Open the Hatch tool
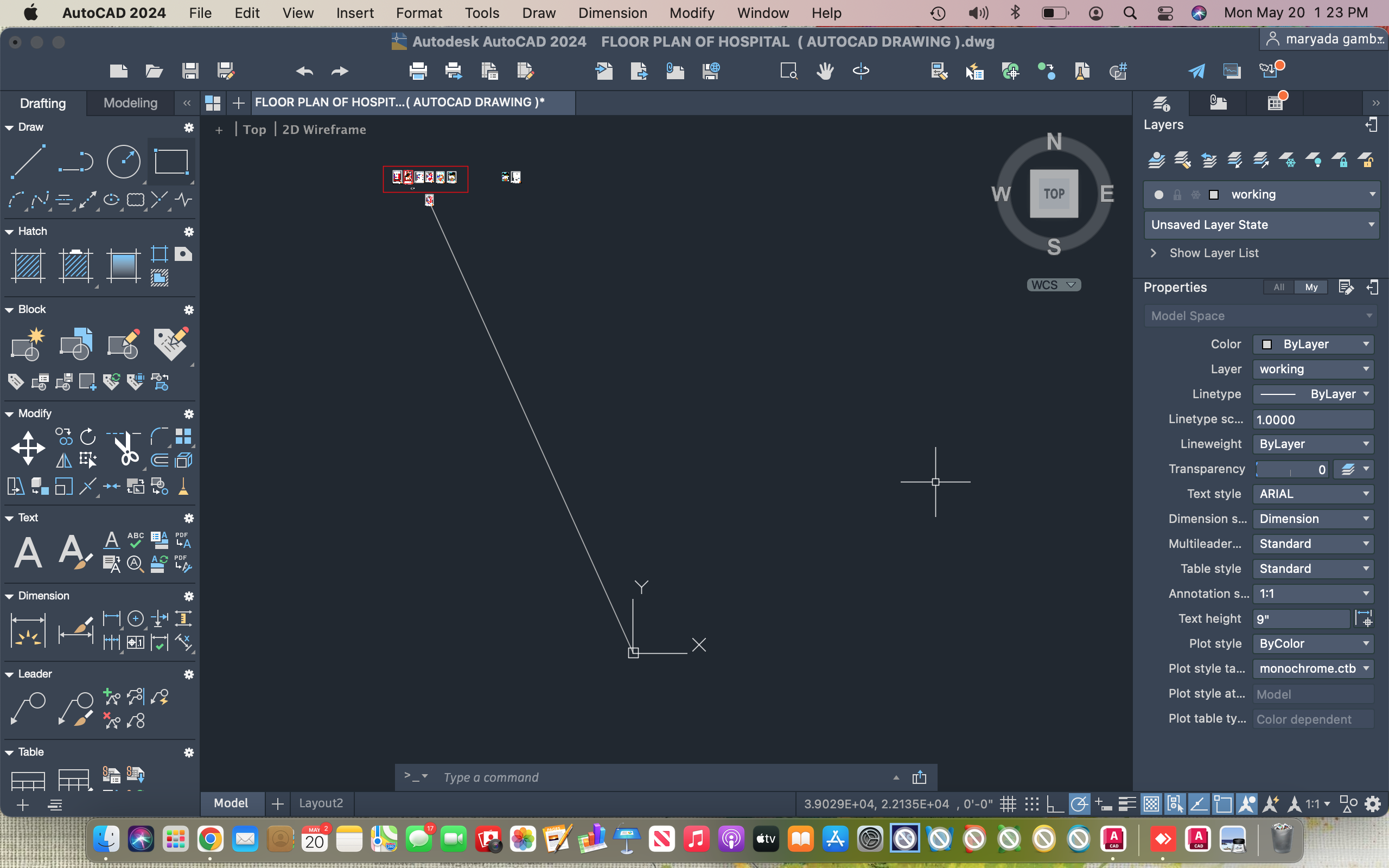Screen dimensions: 1389x868 (28, 266)
